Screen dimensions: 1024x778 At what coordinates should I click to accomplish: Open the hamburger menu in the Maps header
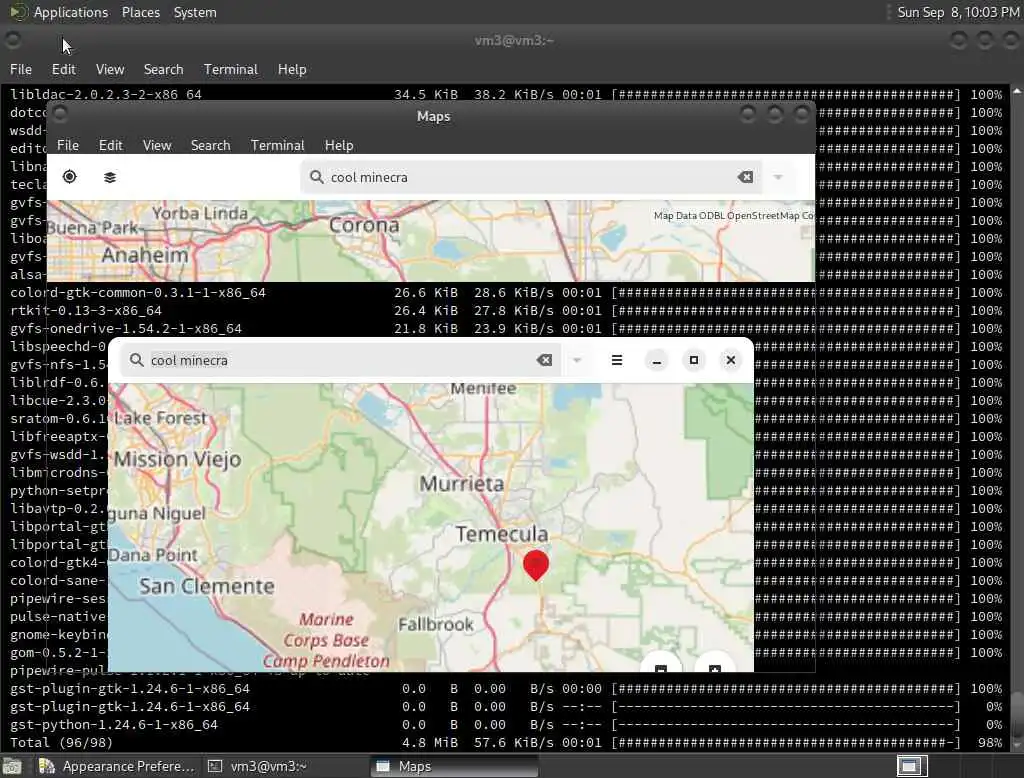point(616,360)
